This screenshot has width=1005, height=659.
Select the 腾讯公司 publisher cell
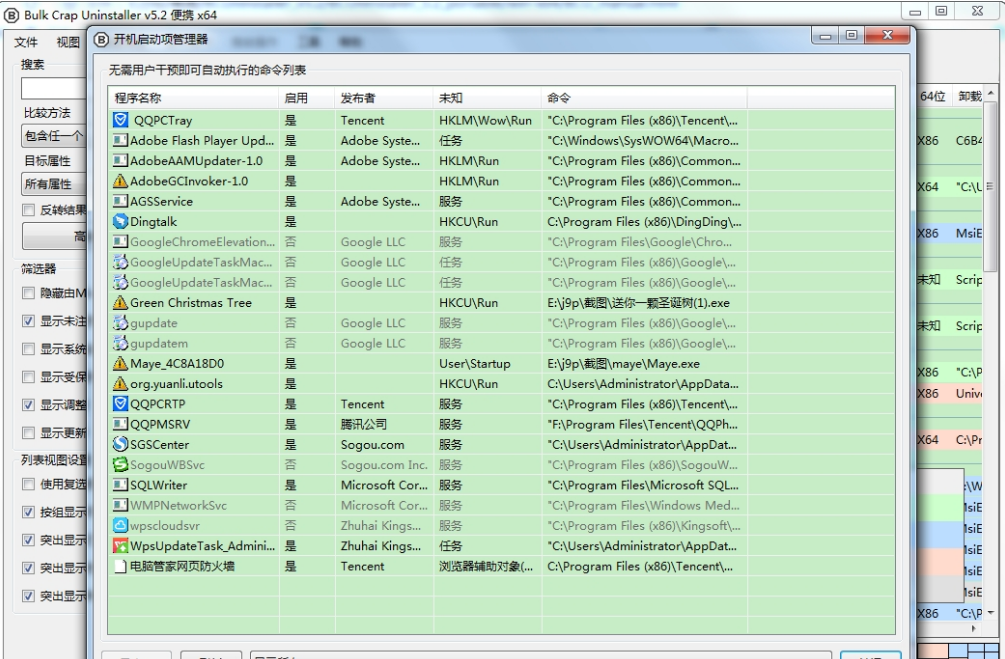[x=383, y=424]
